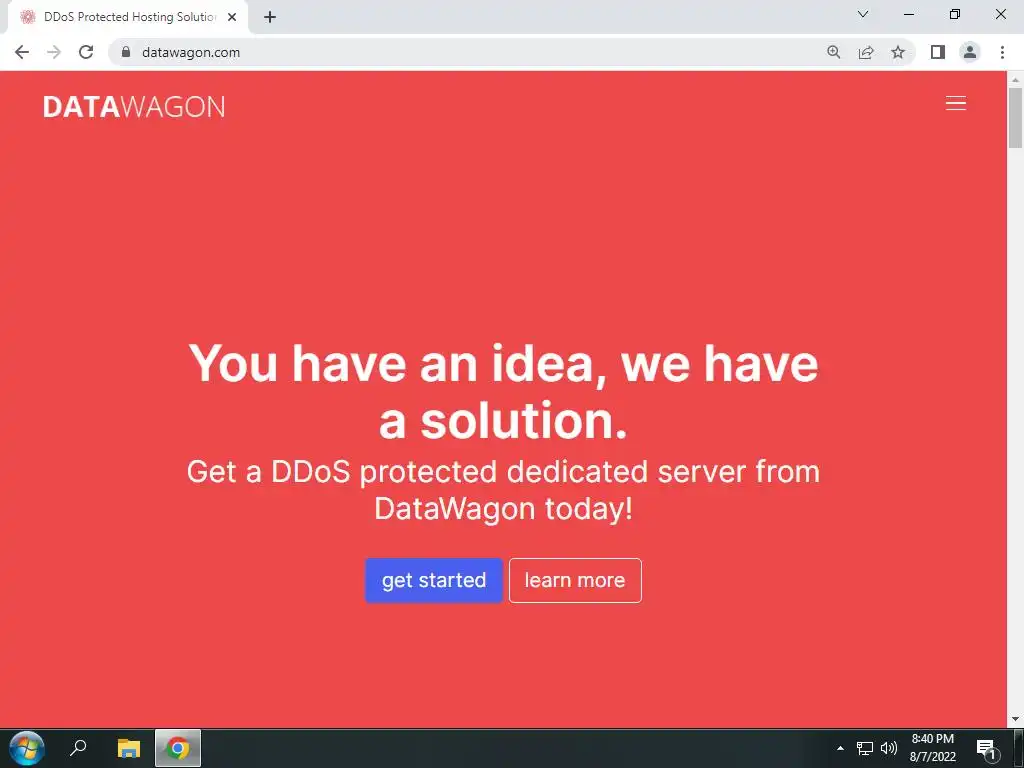
Task: Open the hamburger navigation menu
Action: 955,104
